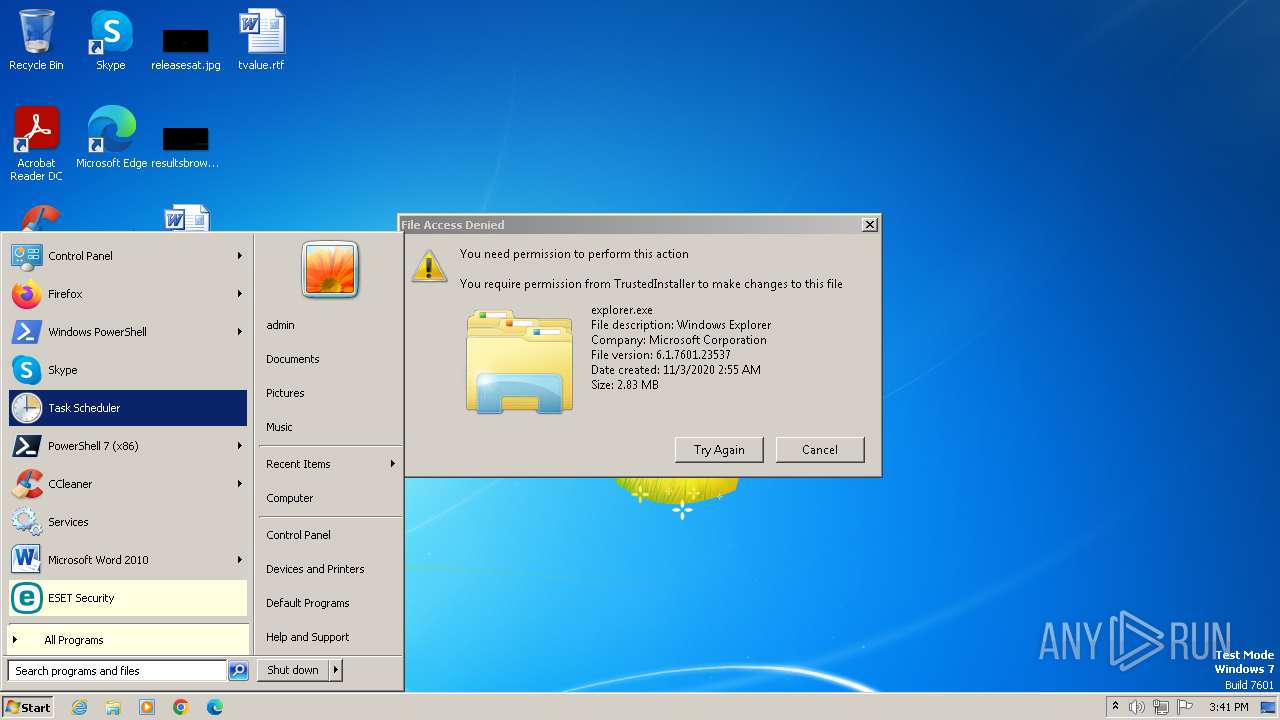
Task: Close the File Access Denied dialog
Action: click(870, 225)
